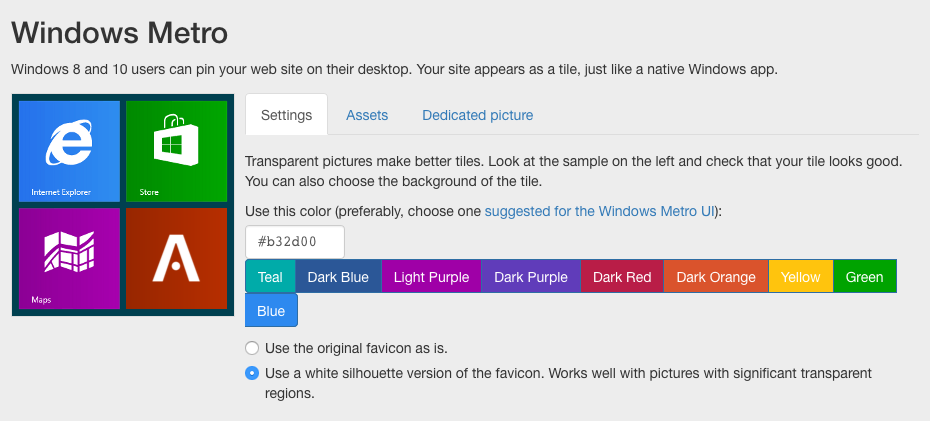
Task: Open the suggested Windows Metro UI colors link
Action: tap(600, 211)
